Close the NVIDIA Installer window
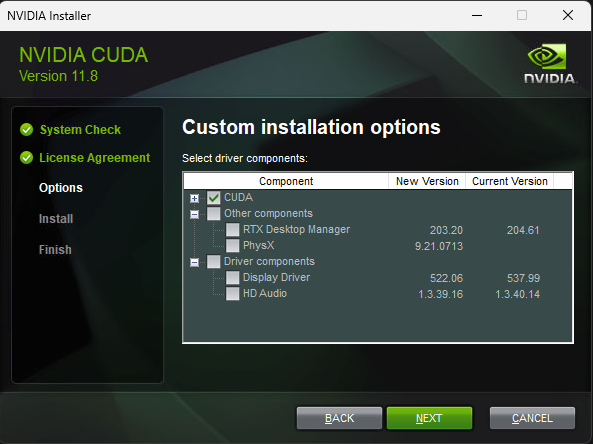 (x=568, y=16)
